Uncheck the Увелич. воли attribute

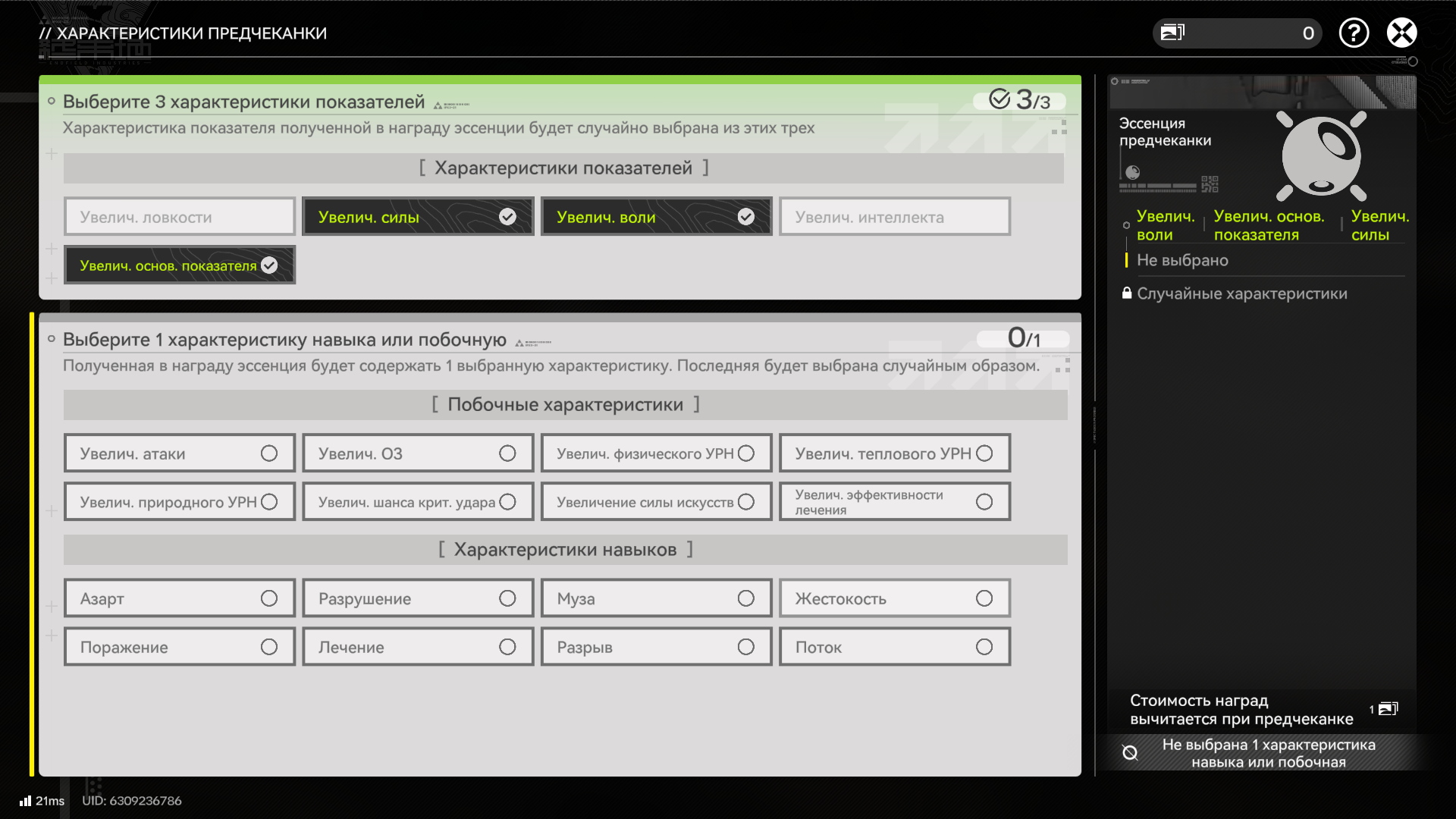pyautogui.click(x=656, y=217)
